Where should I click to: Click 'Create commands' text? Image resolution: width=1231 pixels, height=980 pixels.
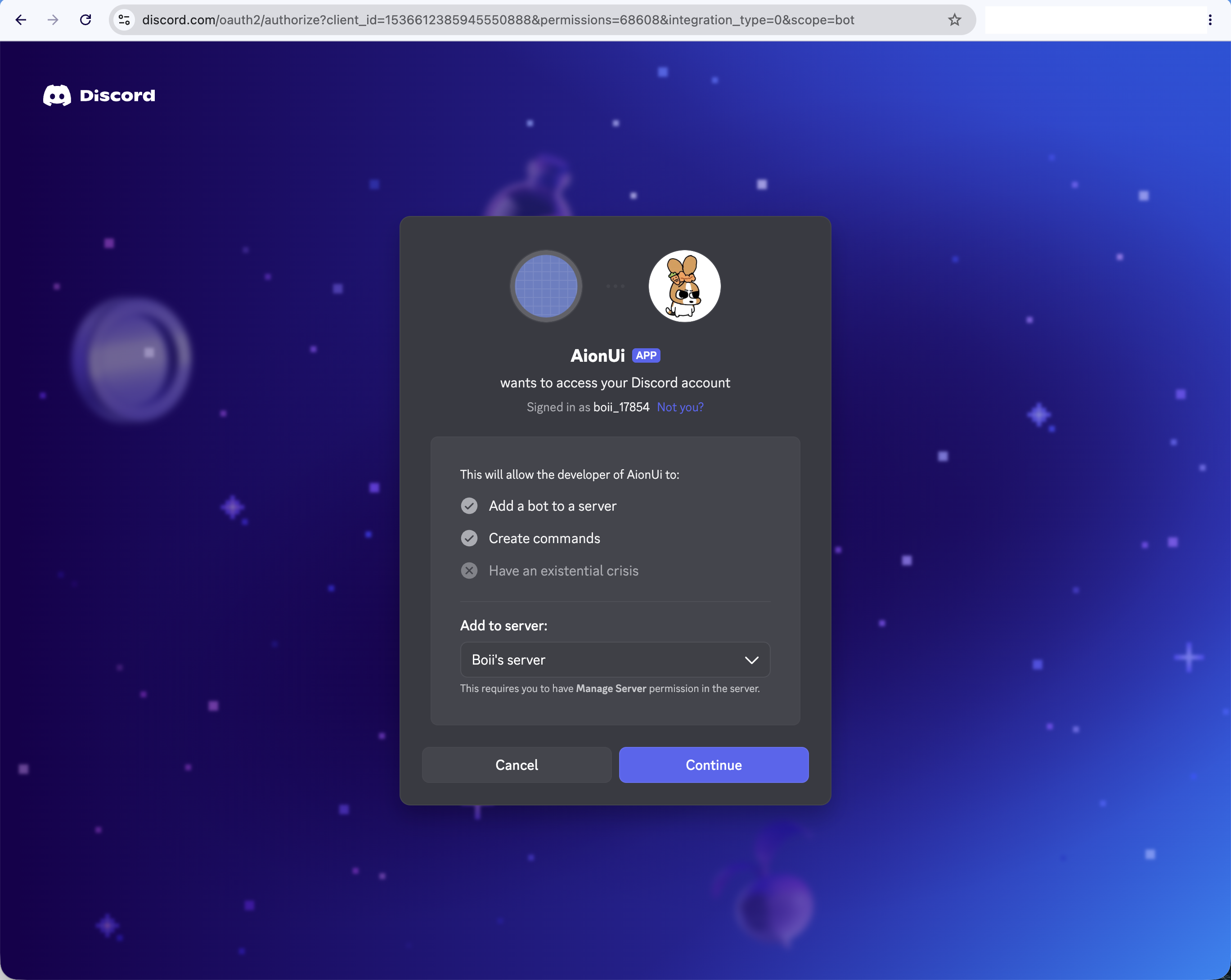[x=544, y=539]
